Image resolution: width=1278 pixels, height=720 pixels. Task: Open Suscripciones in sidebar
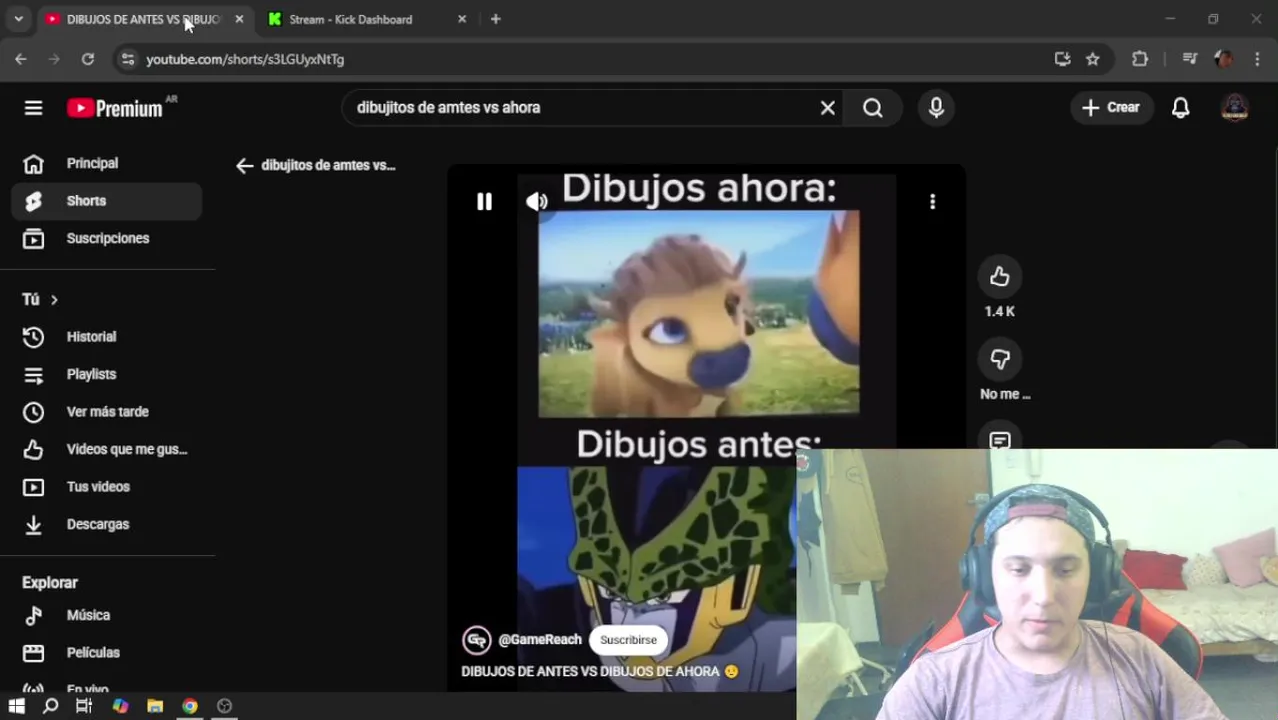(x=107, y=238)
